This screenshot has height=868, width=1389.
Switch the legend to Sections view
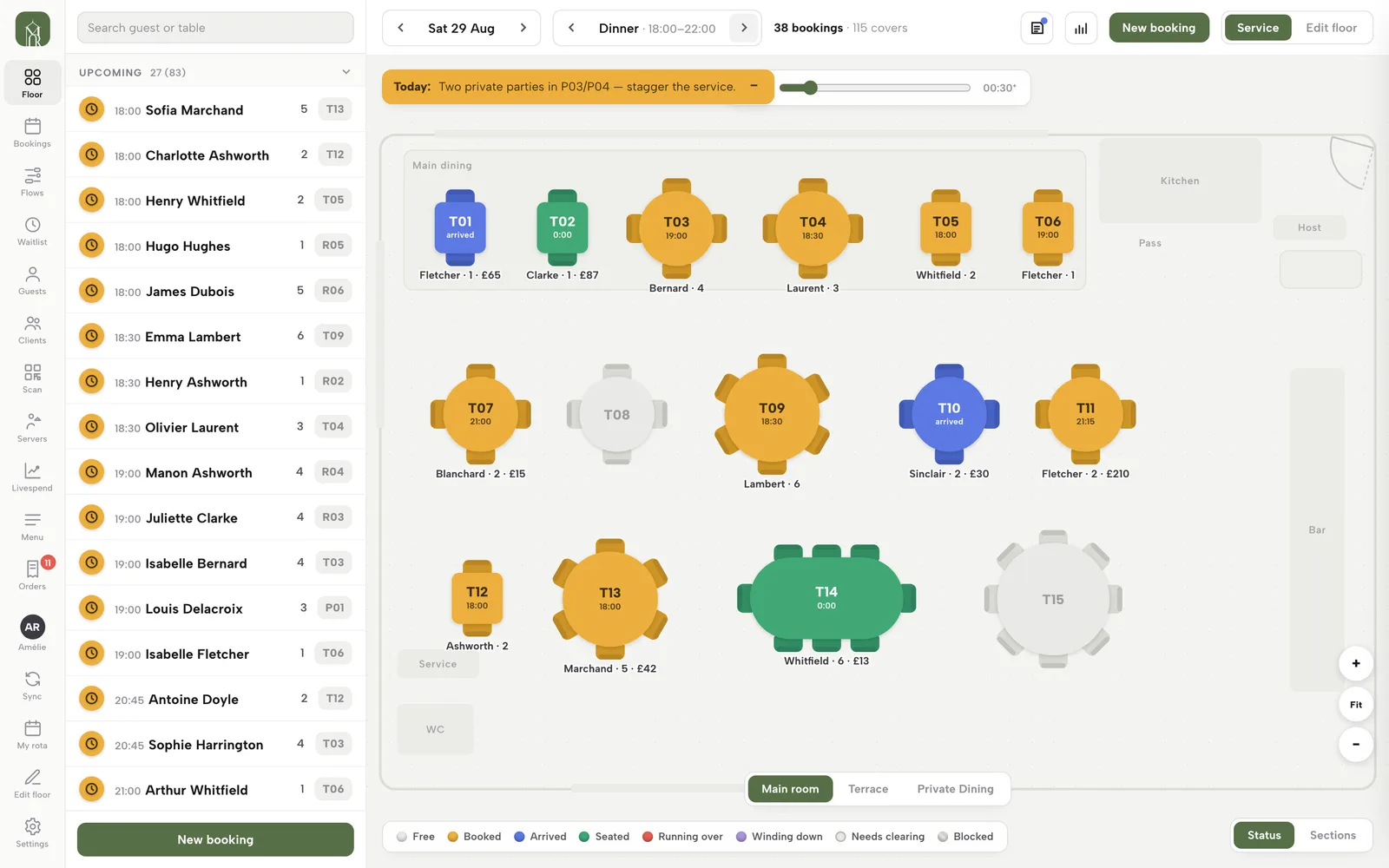[1333, 836]
